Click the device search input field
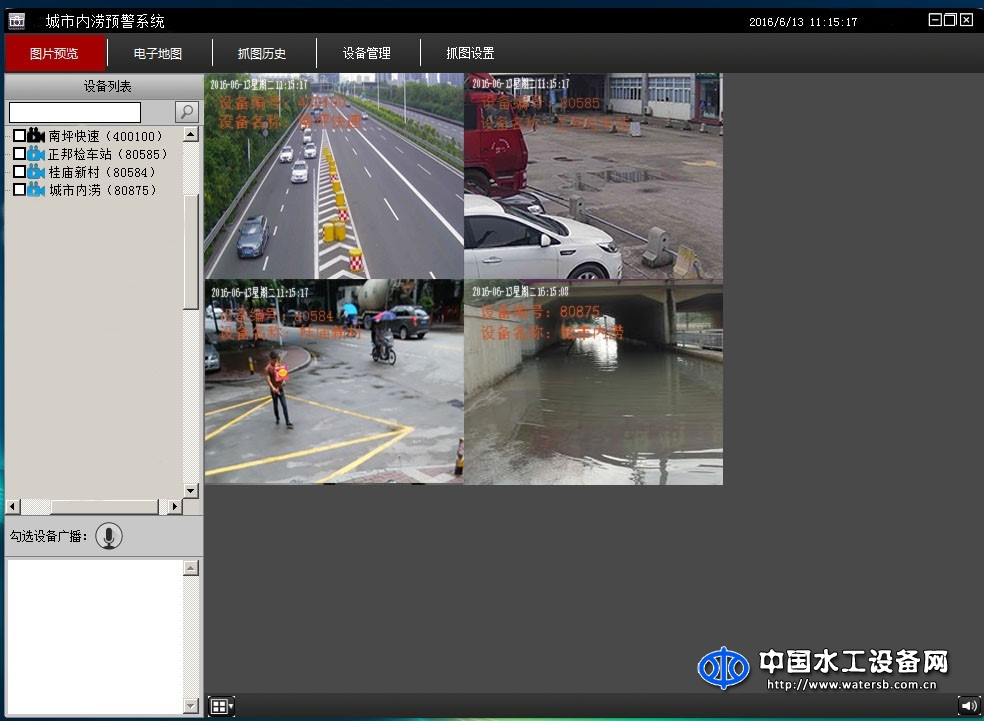 (x=75, y=112)
